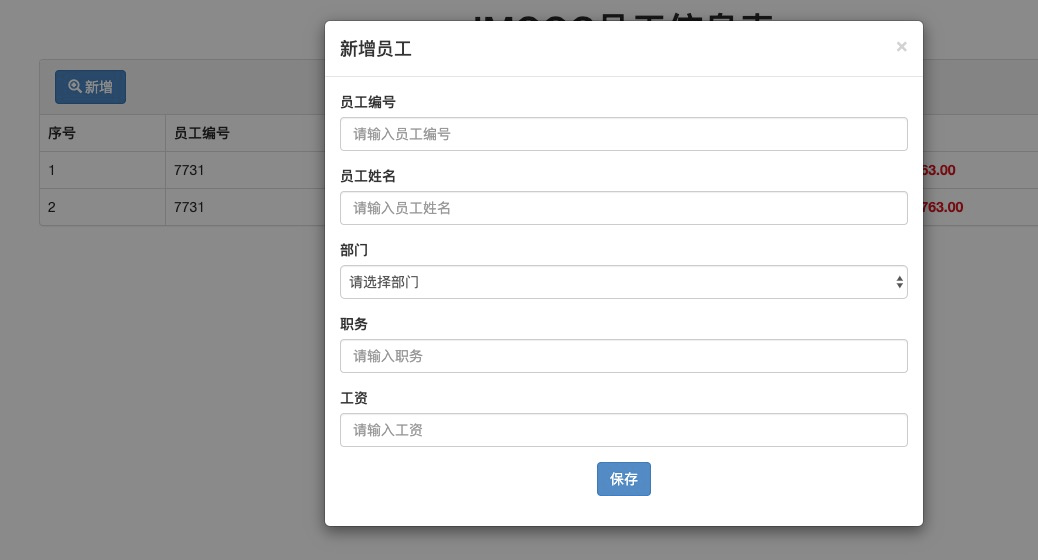The height and width of the screenshot is (560, 1038).
Task: Click the 员工编号 table column header
Action: 201,133
